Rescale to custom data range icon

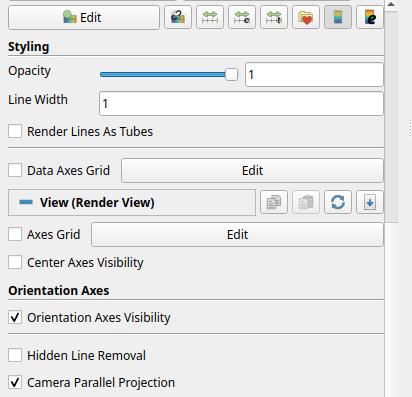[x=242, y=17]
